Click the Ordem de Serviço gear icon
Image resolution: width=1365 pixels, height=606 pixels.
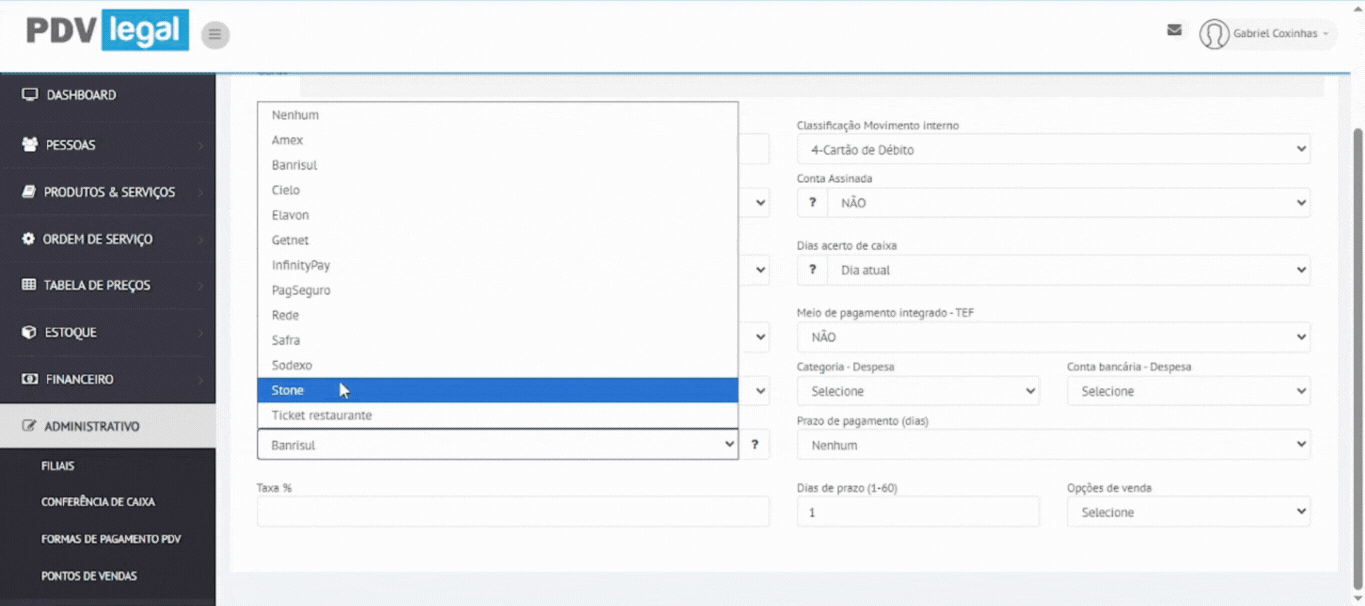(x=28, y=240)
